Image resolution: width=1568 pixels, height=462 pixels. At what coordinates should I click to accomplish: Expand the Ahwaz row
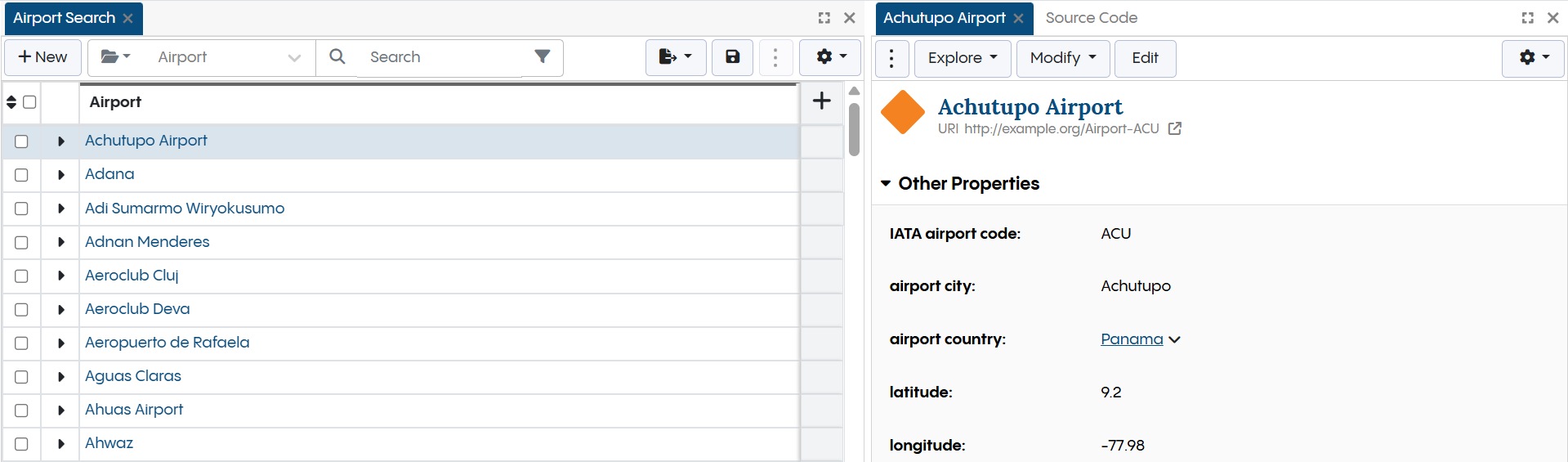tap(60, 444)
